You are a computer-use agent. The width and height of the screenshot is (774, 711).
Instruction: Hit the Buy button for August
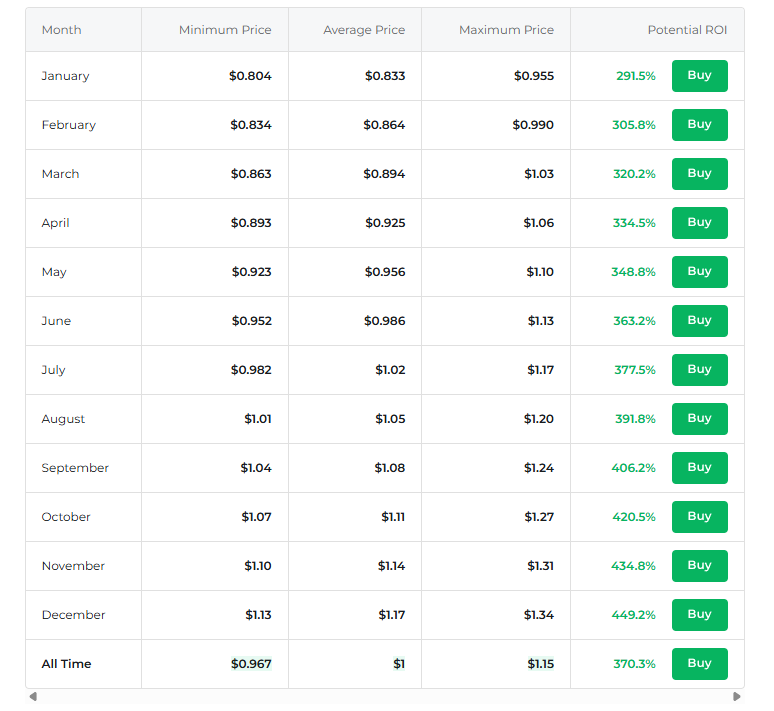pos(699,419)
